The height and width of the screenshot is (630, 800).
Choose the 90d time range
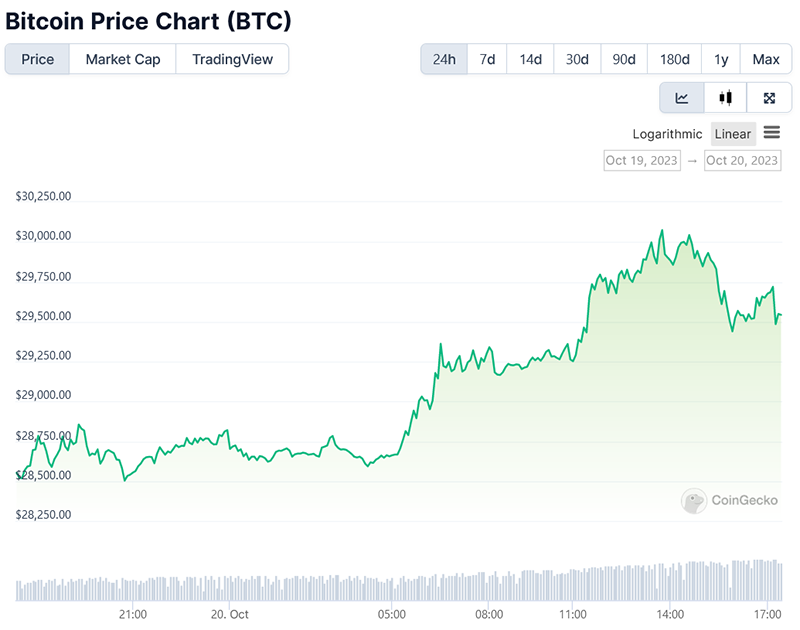(624, 59)
